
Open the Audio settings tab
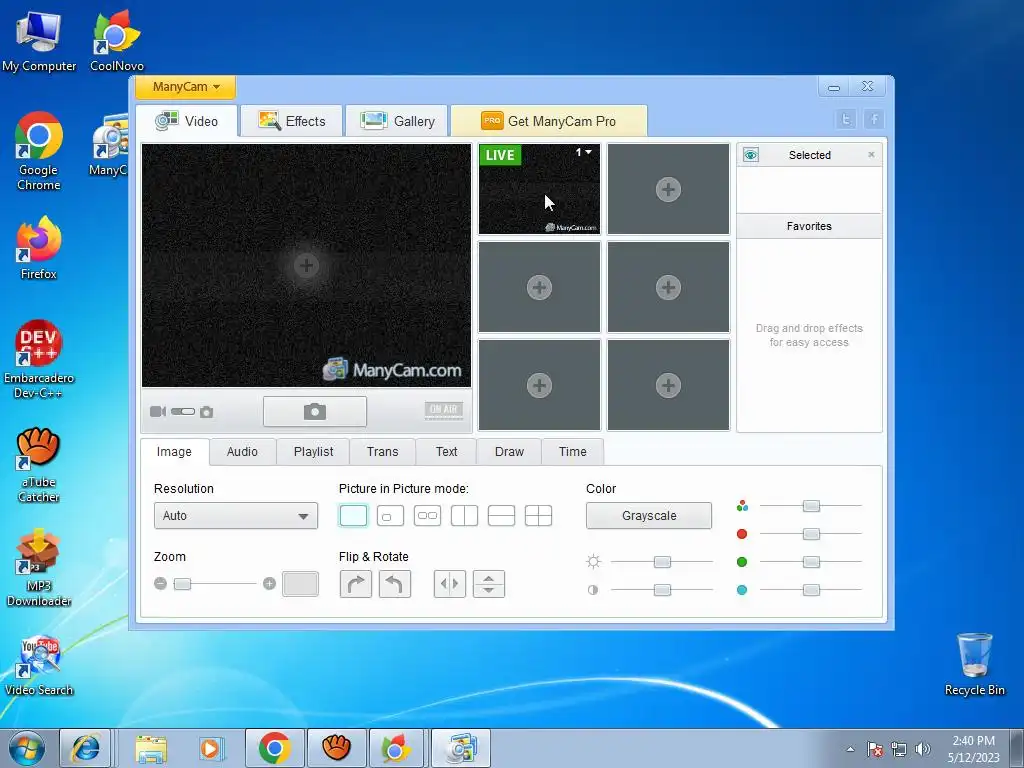point(242,452)
